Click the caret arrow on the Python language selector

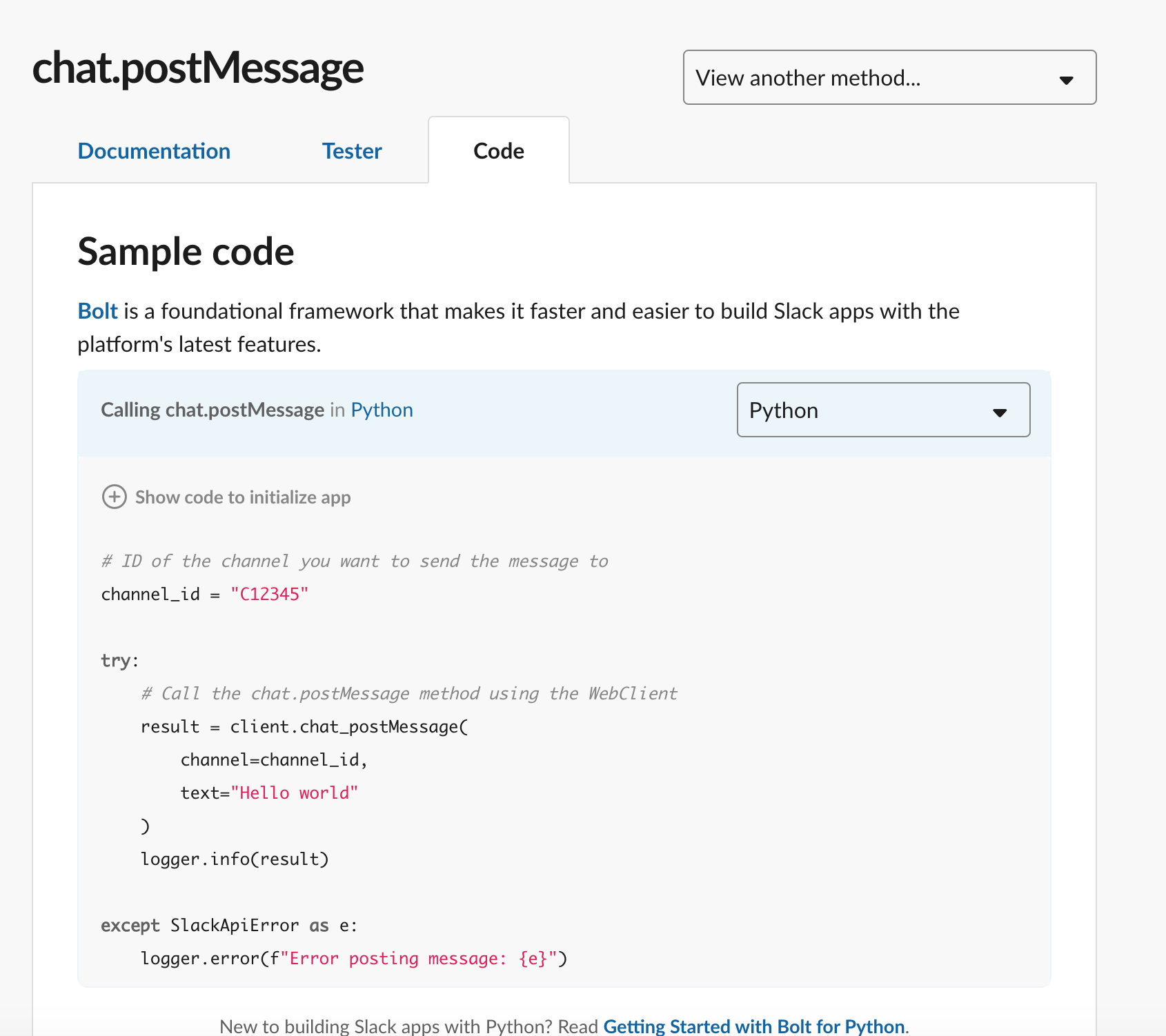tap(1000, 412)
